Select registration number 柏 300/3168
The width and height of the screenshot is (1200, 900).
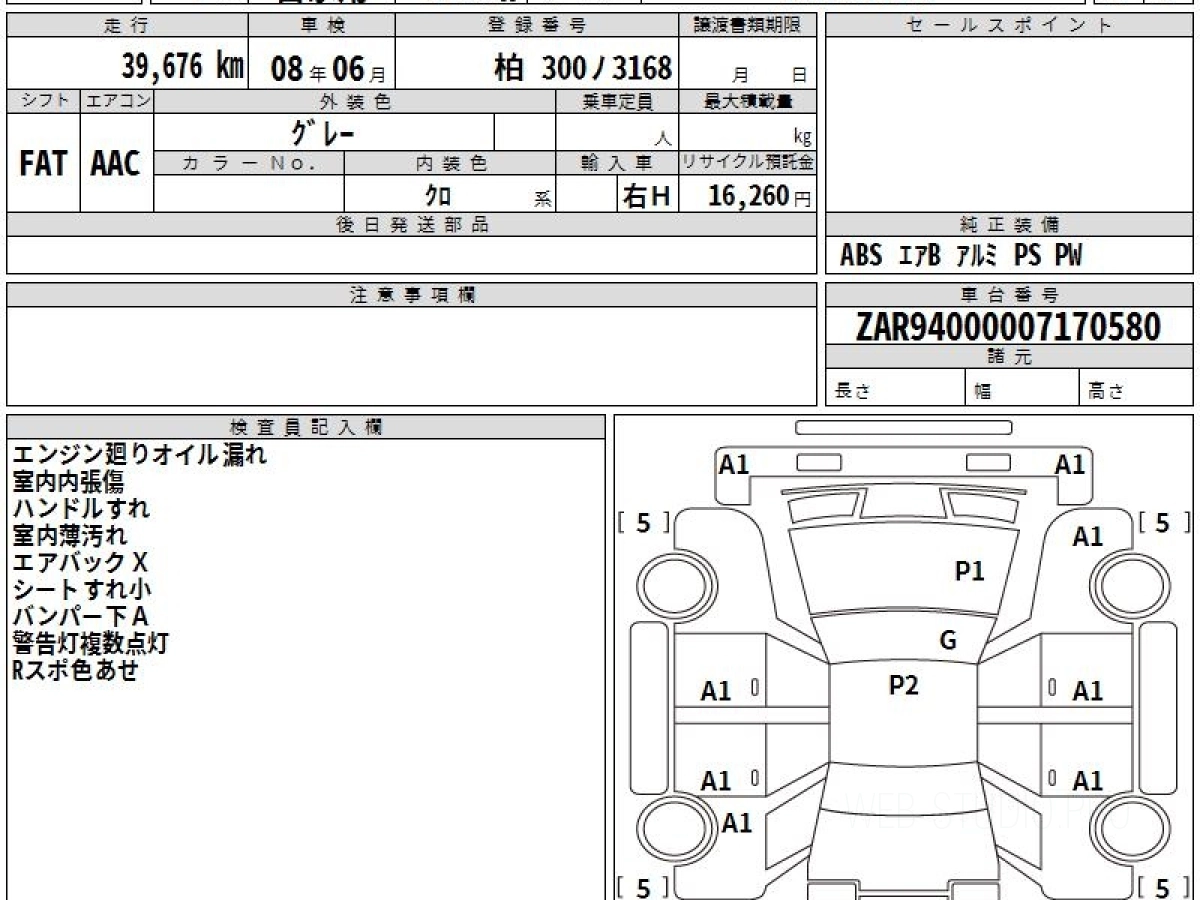tap(583, 68)
